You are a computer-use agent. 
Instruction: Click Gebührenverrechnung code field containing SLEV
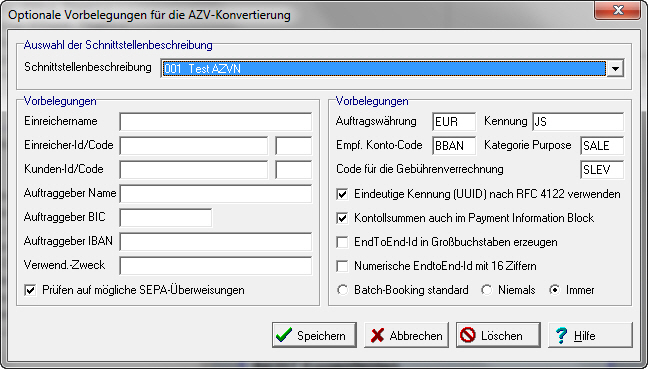(602, 170)
